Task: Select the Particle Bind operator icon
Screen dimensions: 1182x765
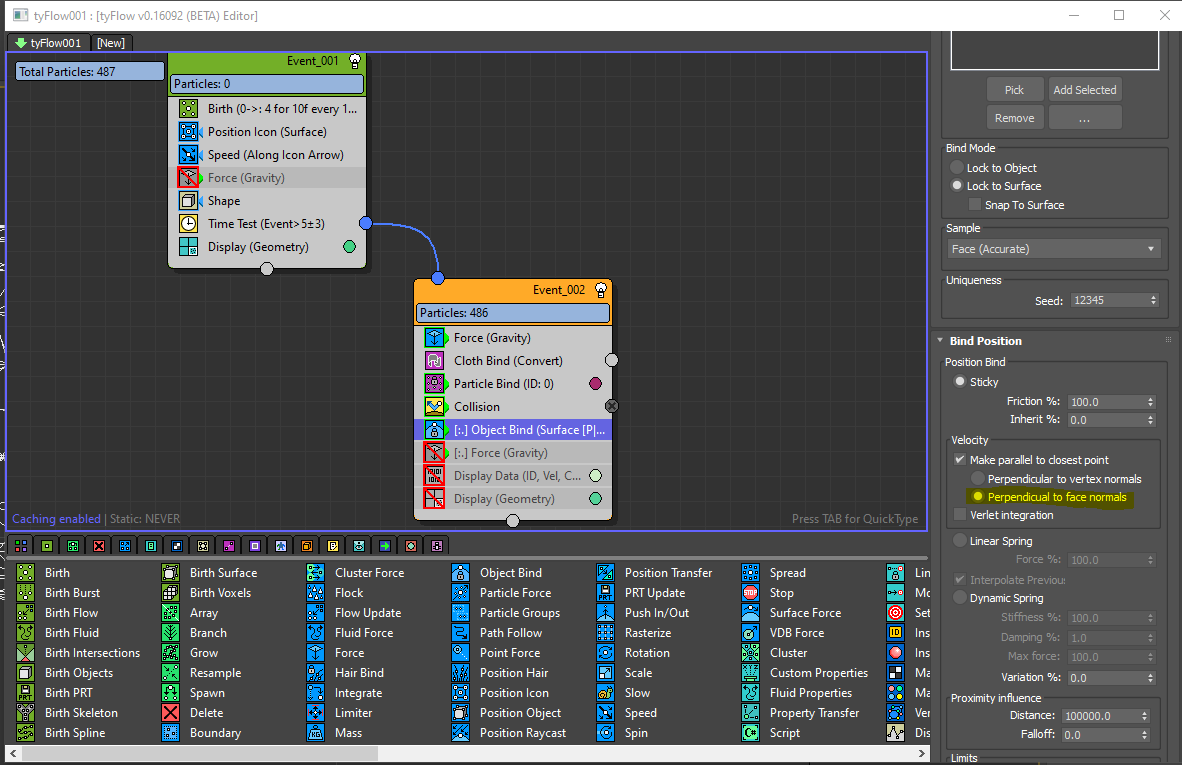Action: [434, 384]
